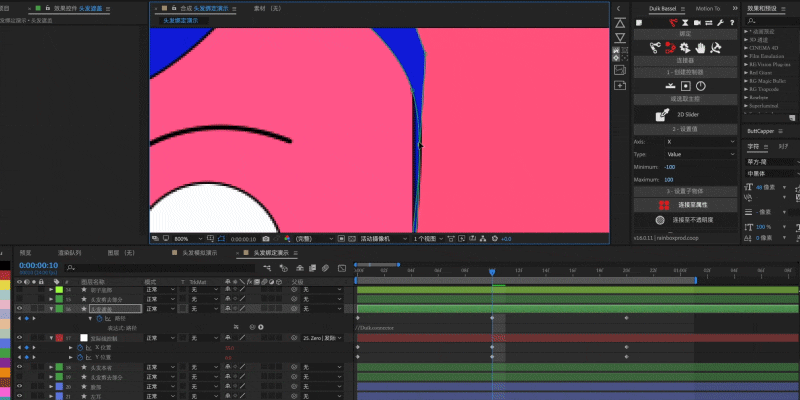Switch to the 素材 (无) viewer tab
This screenshot has width=800, height=400.
click(267, 8)
